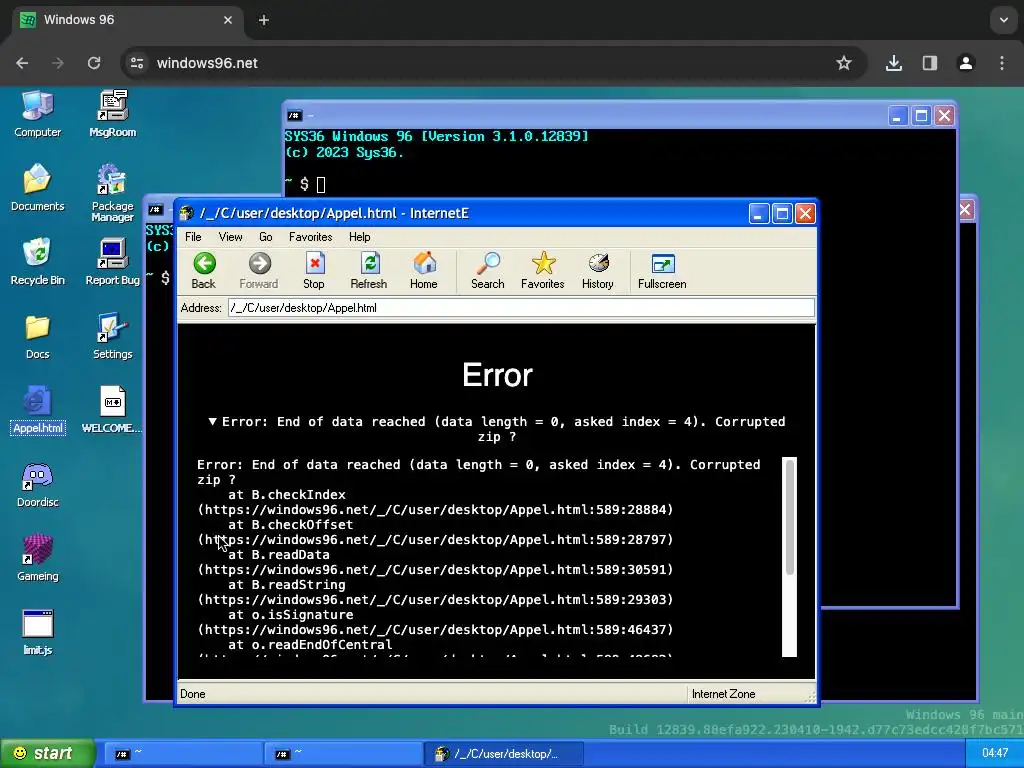
Task: Click the taskbar clock showing 04:47
Action: (995, 753)
